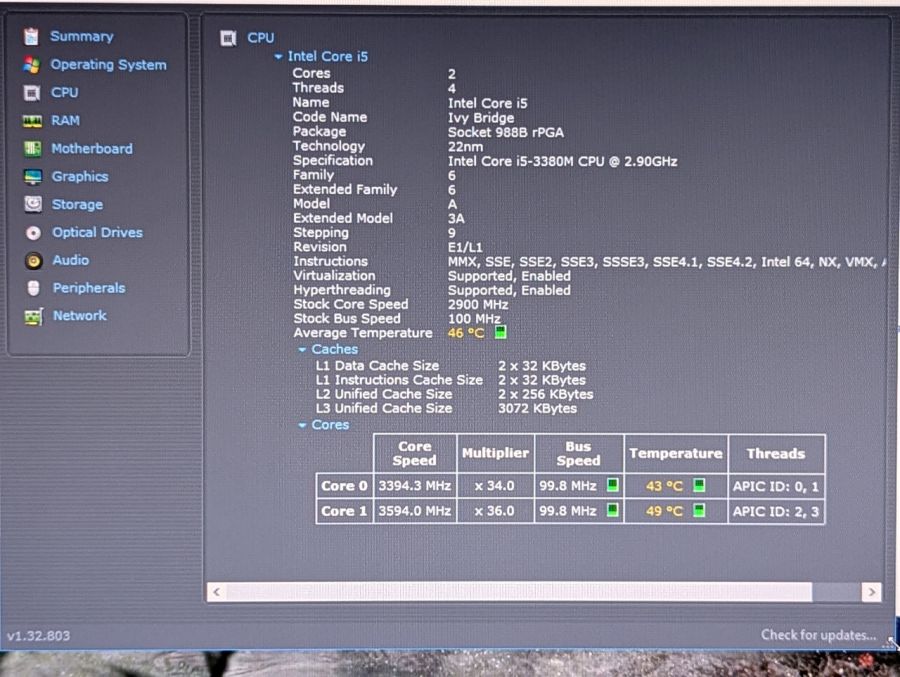Click the version text v1.32.803
This screenshot has width=900, height=677.
38,636
